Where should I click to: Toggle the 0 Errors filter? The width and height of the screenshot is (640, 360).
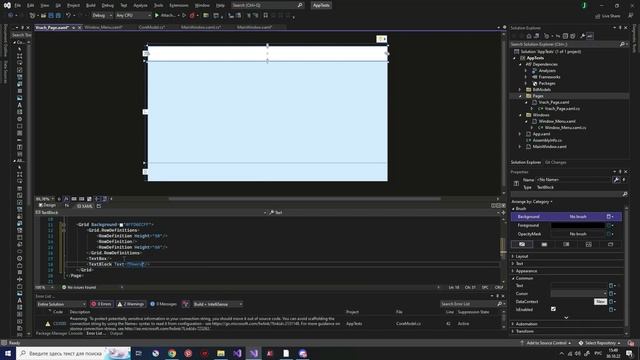101,304
